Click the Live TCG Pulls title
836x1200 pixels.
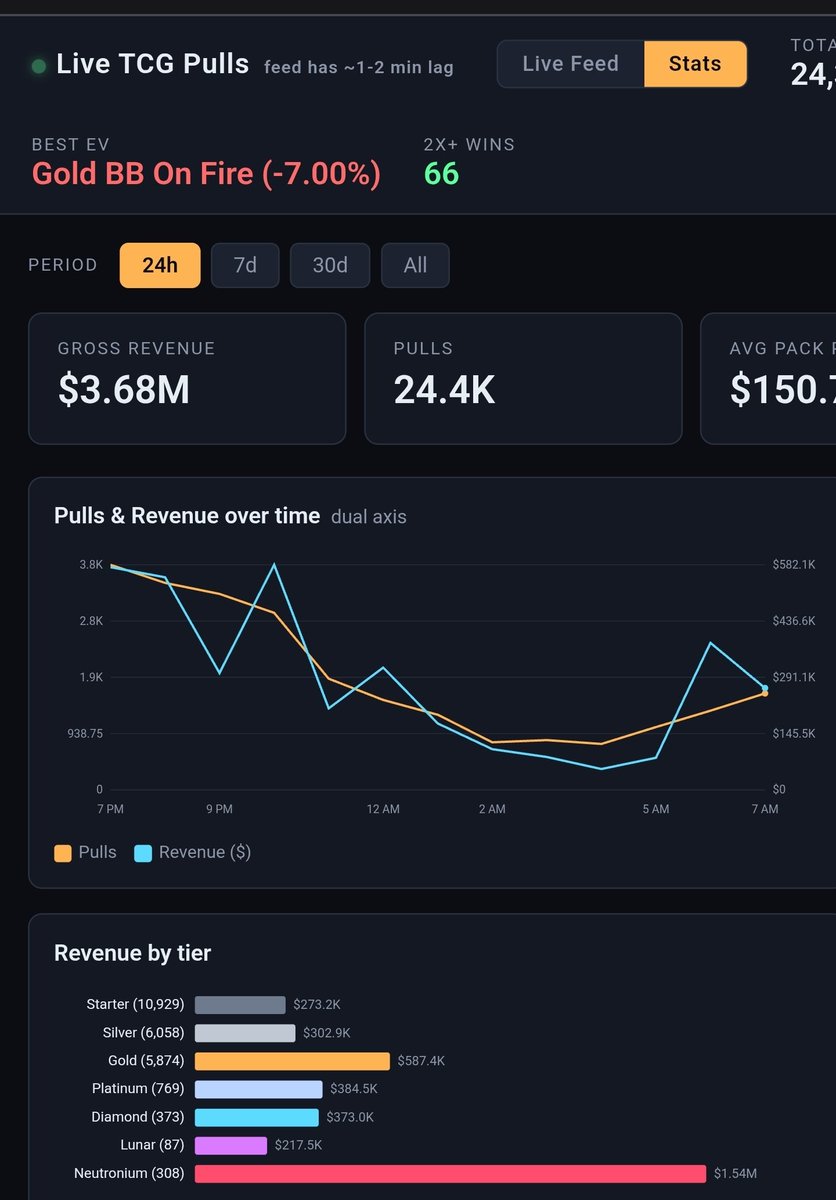(153, 64)
